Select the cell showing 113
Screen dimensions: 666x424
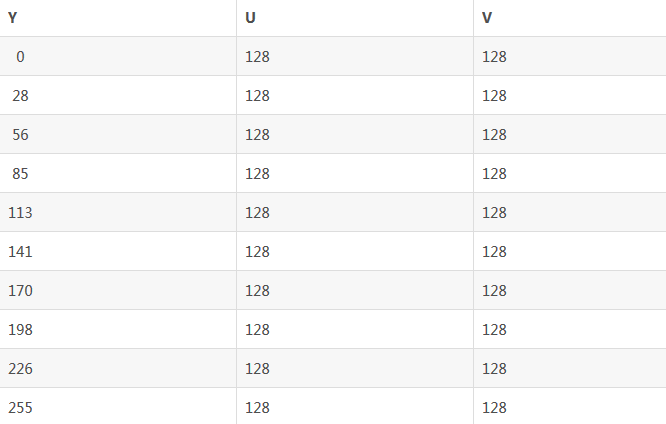pyautogui.click(x=20, y=213)
